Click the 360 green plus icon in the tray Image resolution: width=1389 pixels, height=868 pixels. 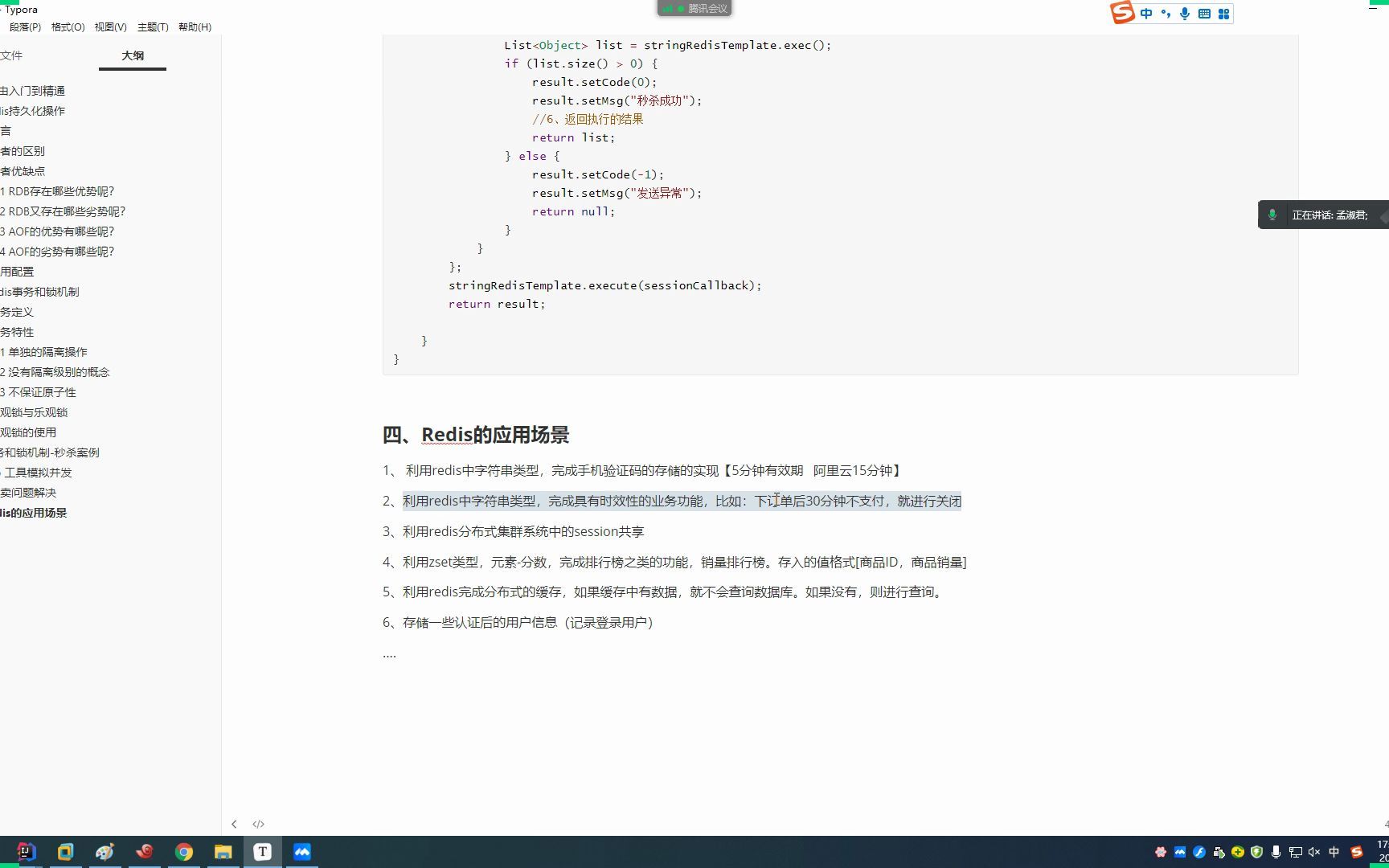click(x=1238, y=852)
